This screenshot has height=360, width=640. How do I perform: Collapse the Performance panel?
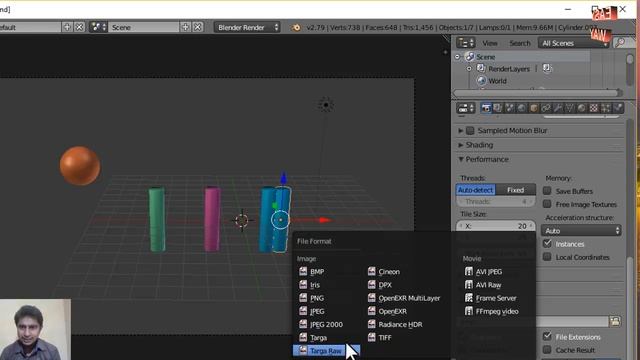[460, 159]
